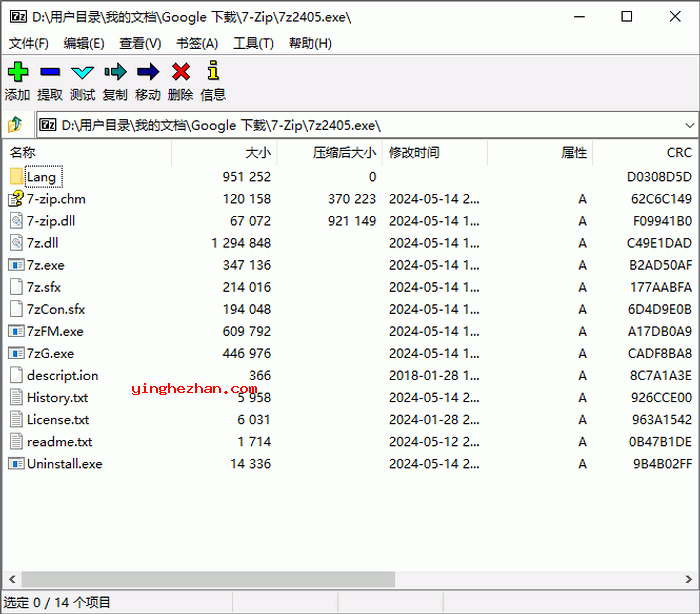Sort by the 压缩后大小 column header

point(329,153)
